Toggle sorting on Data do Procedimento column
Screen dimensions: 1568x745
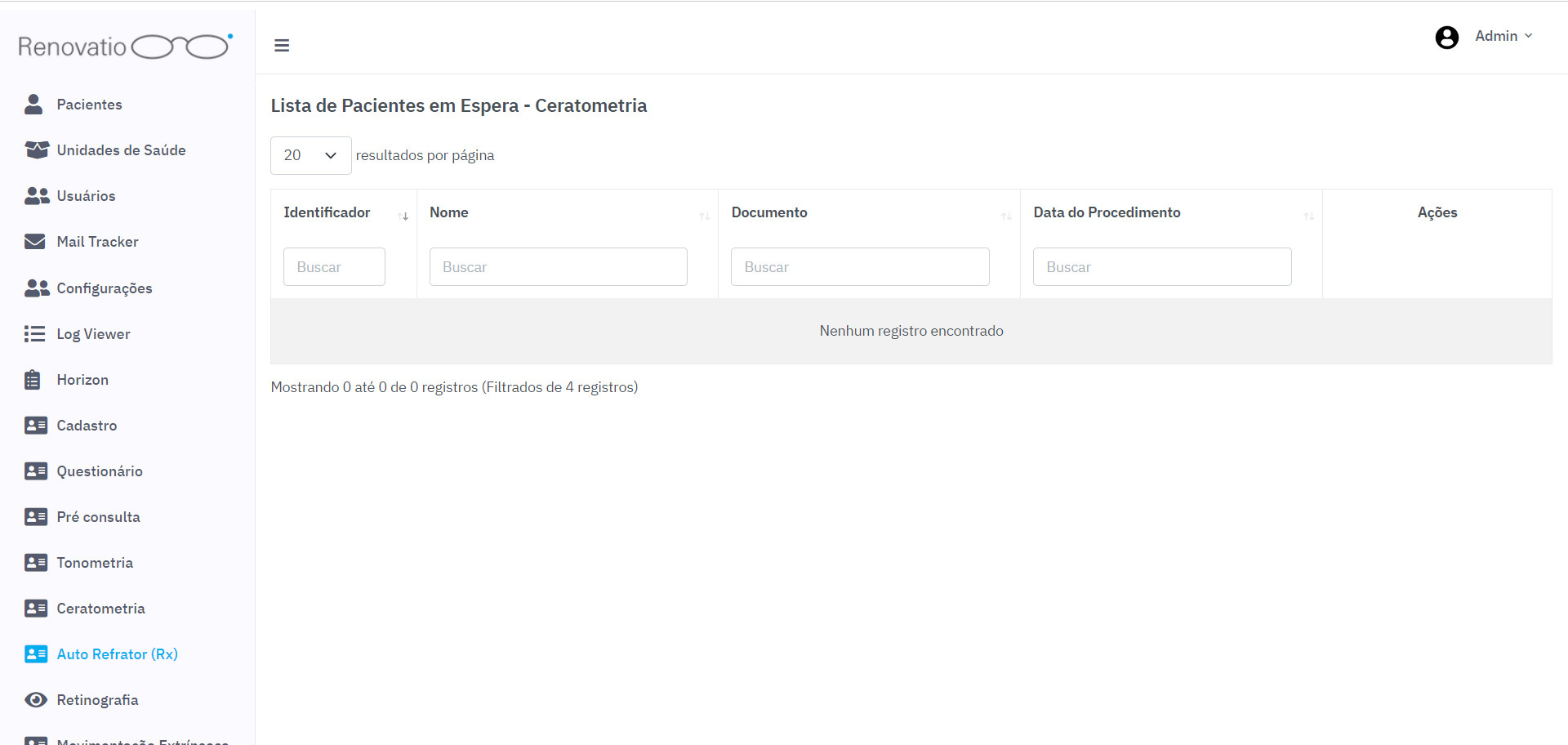(x=1308, y=216)
